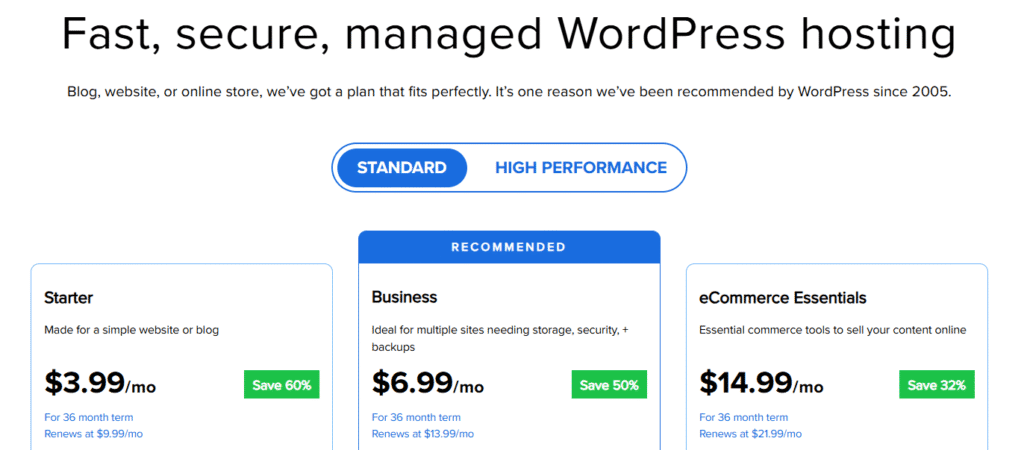Select the STANDARD hosting toggle
1024x450 pixels.
[x=401, y=168]
